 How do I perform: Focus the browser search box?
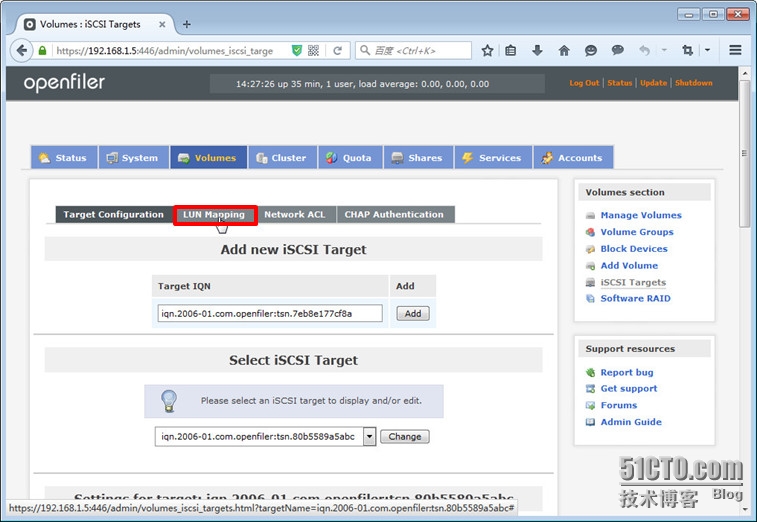coord(414,50)
